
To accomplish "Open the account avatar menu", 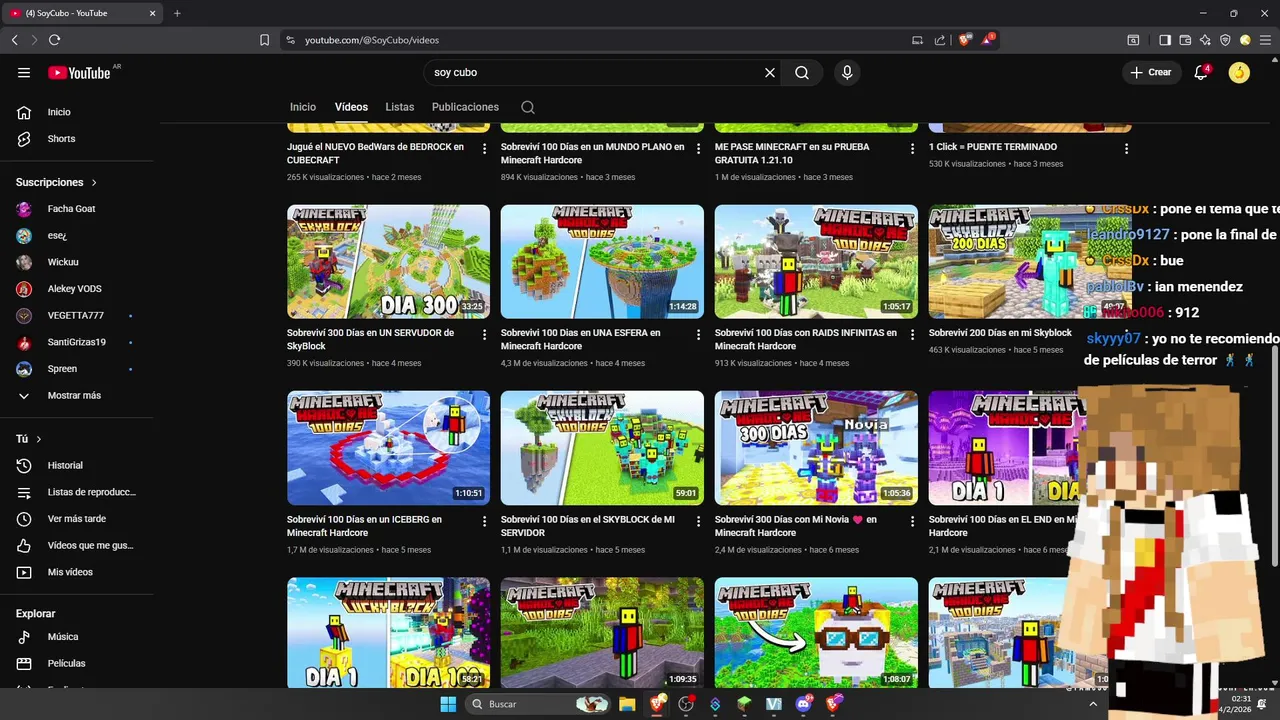I will click(1239, 72).
